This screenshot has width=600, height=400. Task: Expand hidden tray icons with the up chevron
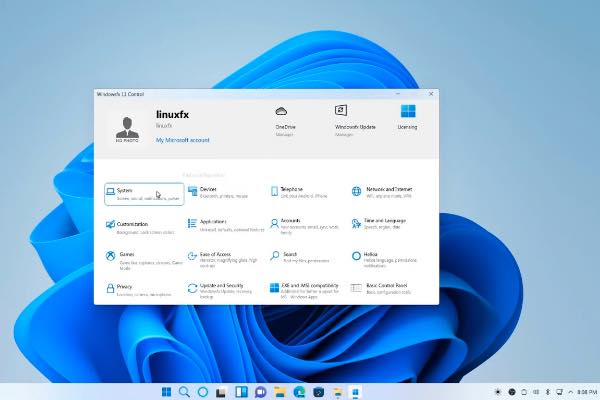coord(571,392)
